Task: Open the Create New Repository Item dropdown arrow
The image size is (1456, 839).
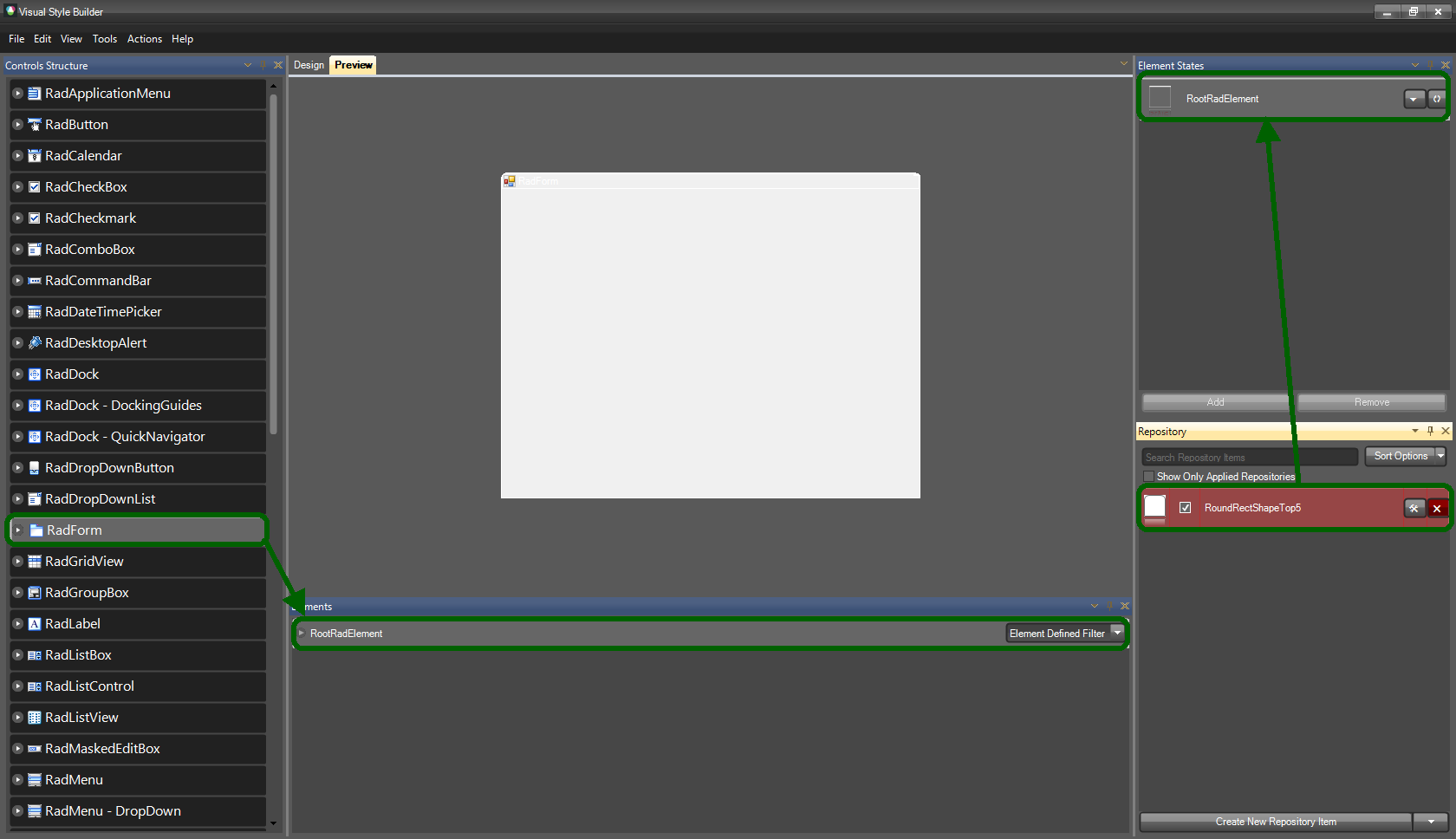Action: [1431, 822]
